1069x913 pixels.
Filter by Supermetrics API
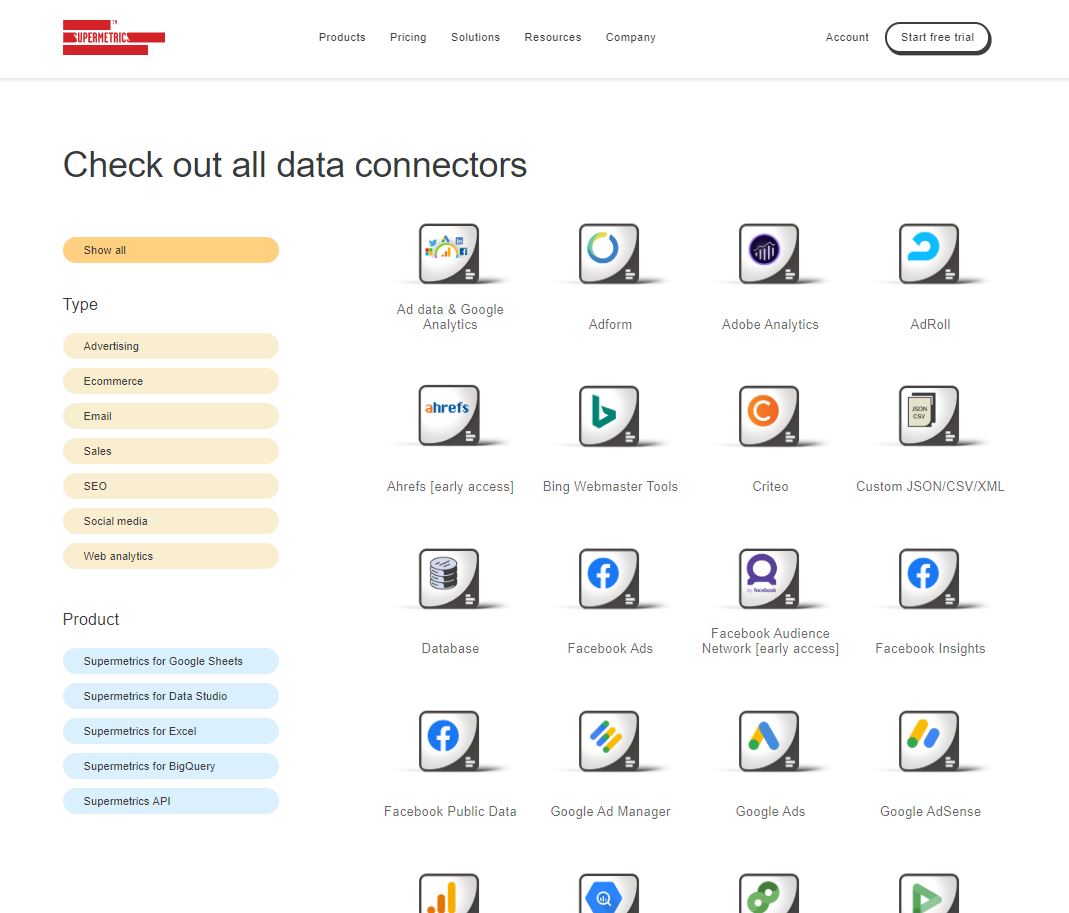tap(171, 801)
